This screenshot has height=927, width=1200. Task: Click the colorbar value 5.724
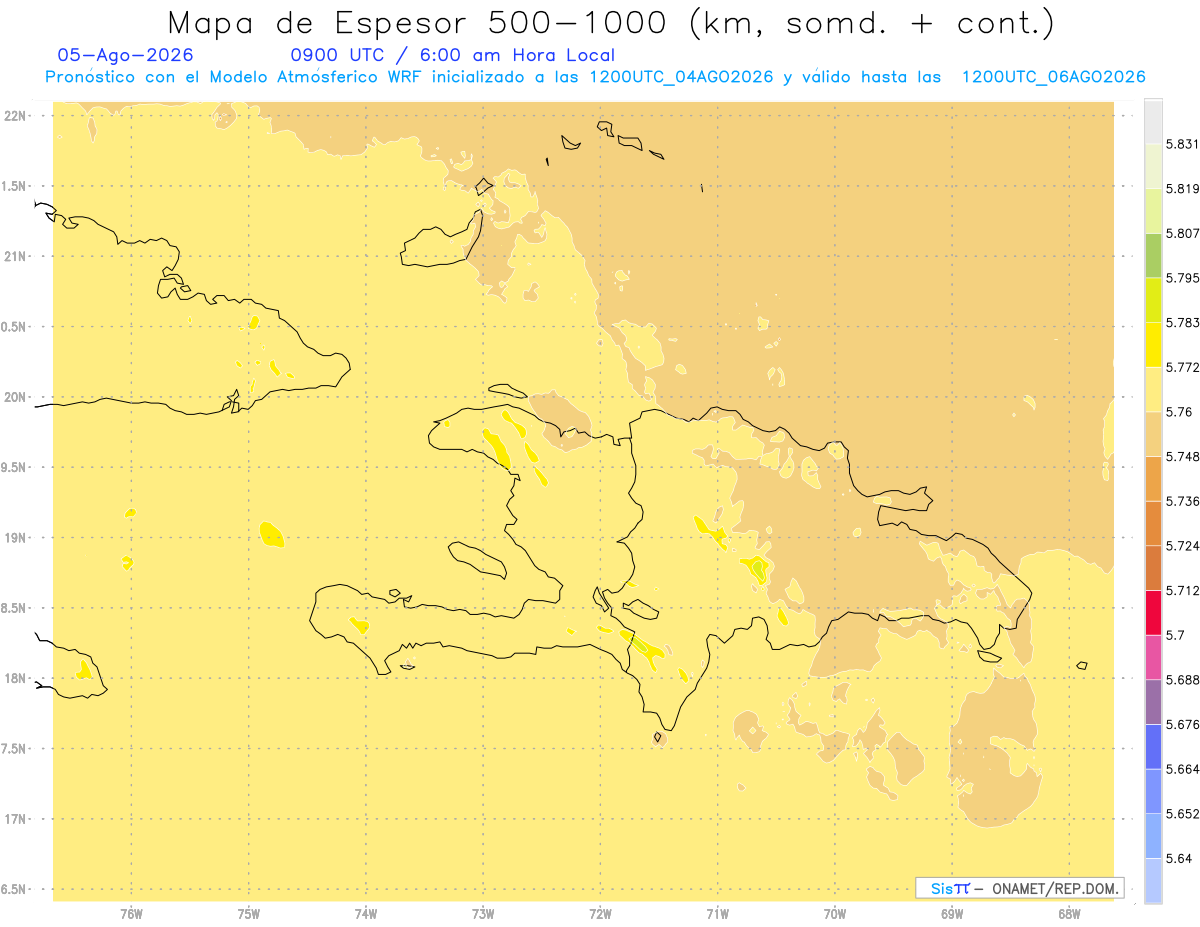(1183, 545)
